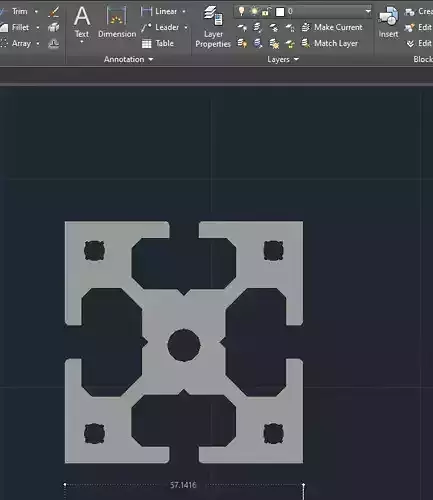
Task: Click the Match Layer button
Action: (x=330, y=43)
